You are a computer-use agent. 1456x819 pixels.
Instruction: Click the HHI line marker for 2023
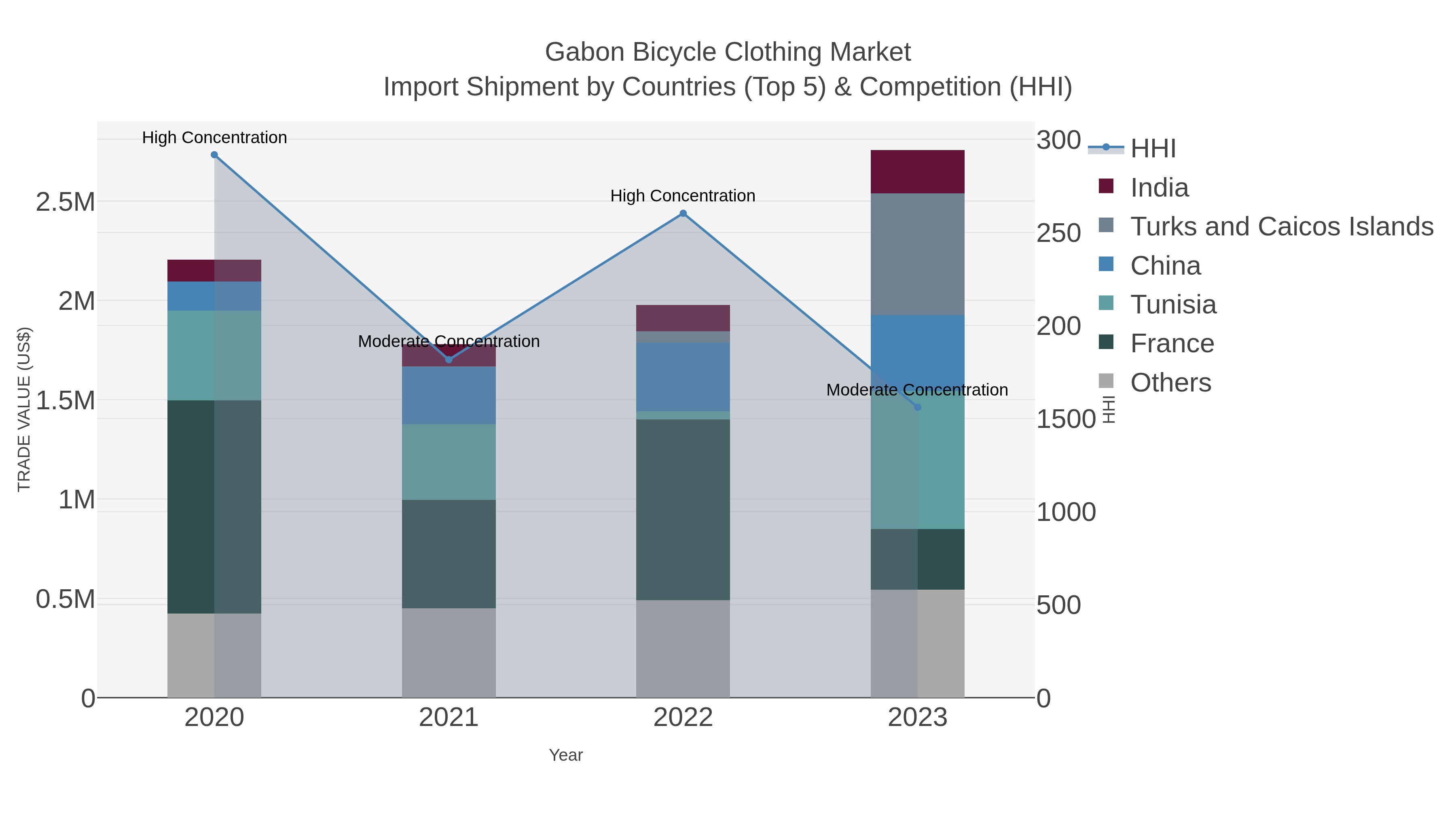[917, 407]
